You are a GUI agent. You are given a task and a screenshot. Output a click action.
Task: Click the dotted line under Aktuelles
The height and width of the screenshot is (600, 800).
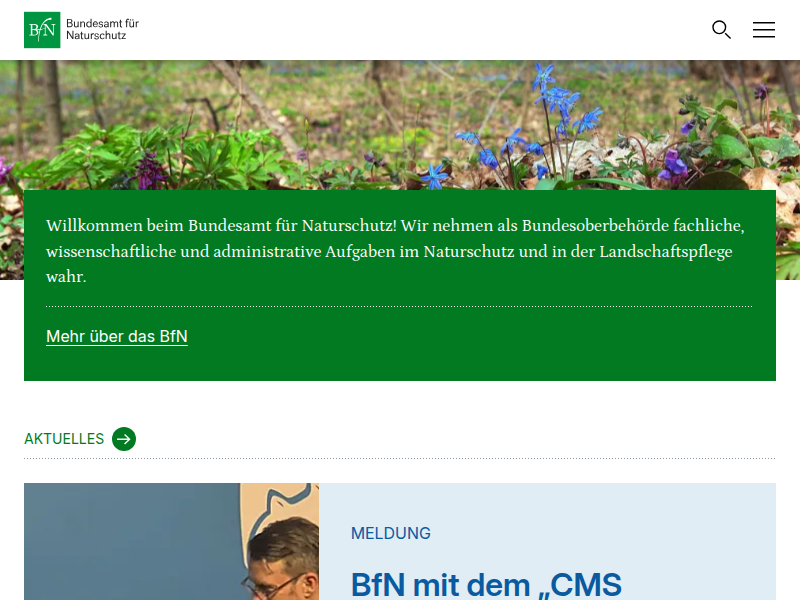pyautogui.click(x=399, y=459)
